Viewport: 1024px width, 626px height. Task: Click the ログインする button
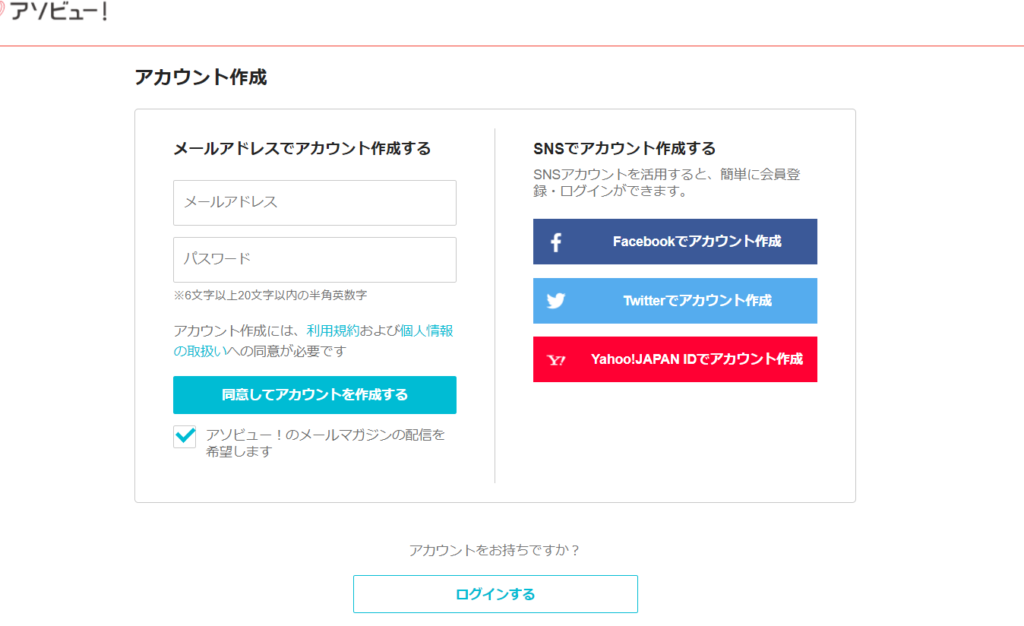(x=495, y=594)
